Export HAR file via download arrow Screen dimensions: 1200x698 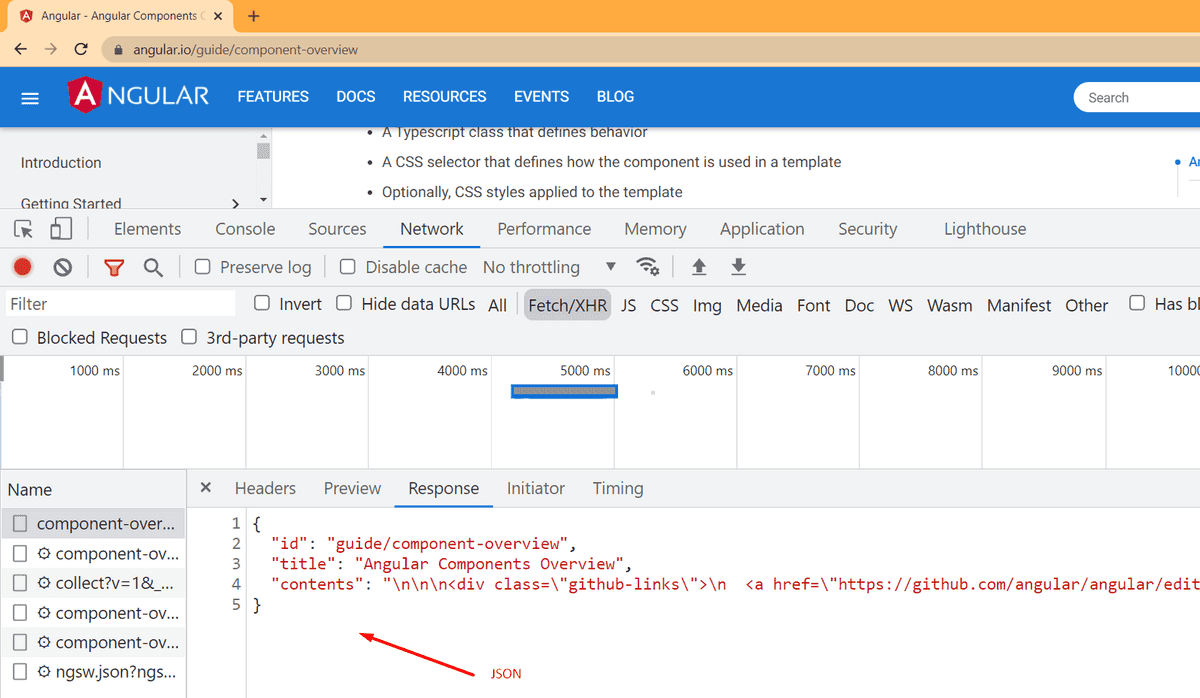738,266
